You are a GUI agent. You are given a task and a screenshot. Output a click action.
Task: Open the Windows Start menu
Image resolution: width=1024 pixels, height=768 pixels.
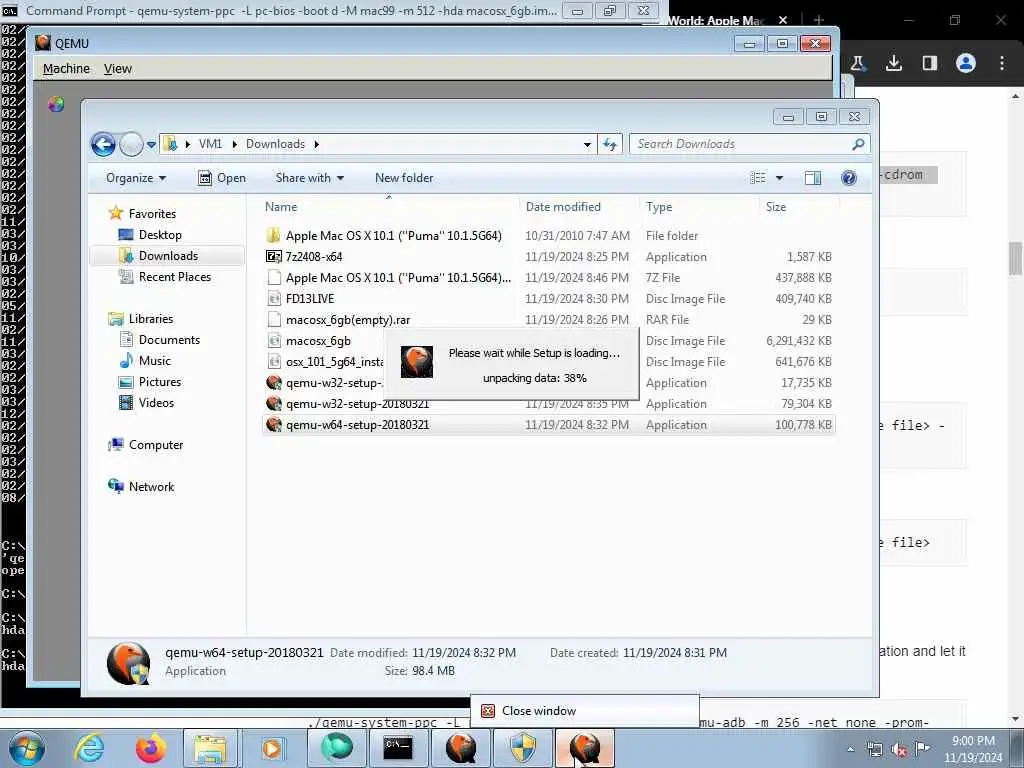(x=26, y=748)
